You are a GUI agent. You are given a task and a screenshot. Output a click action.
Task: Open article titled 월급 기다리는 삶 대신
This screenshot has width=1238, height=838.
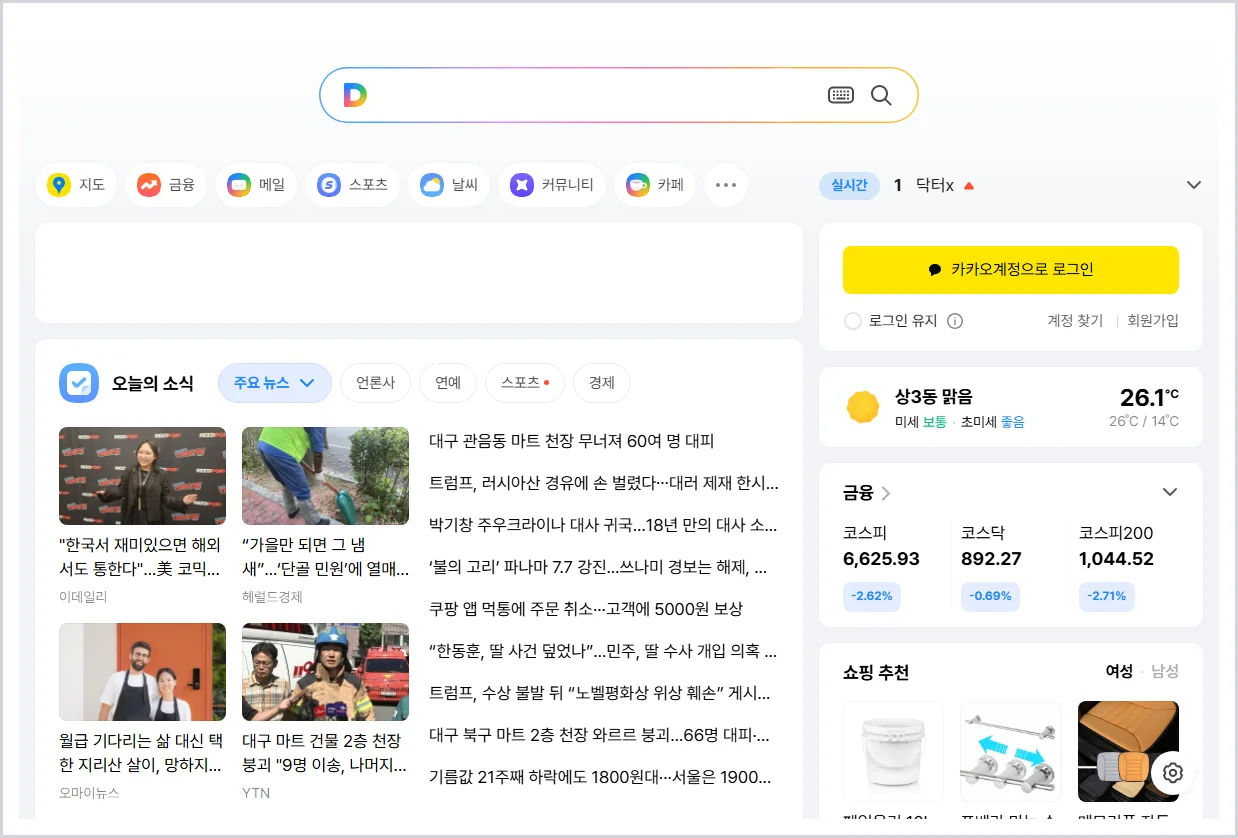(x=140, y=753)
